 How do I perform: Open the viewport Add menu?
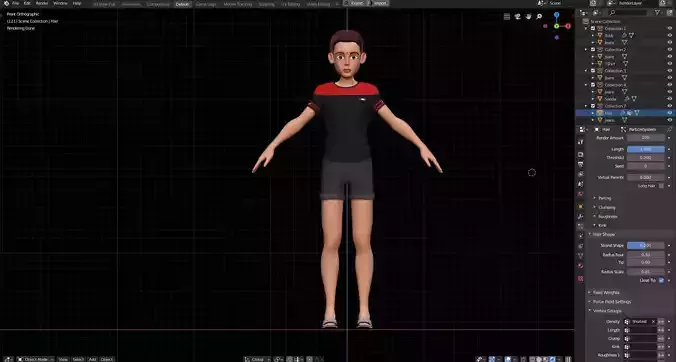(x=92, y=359)
